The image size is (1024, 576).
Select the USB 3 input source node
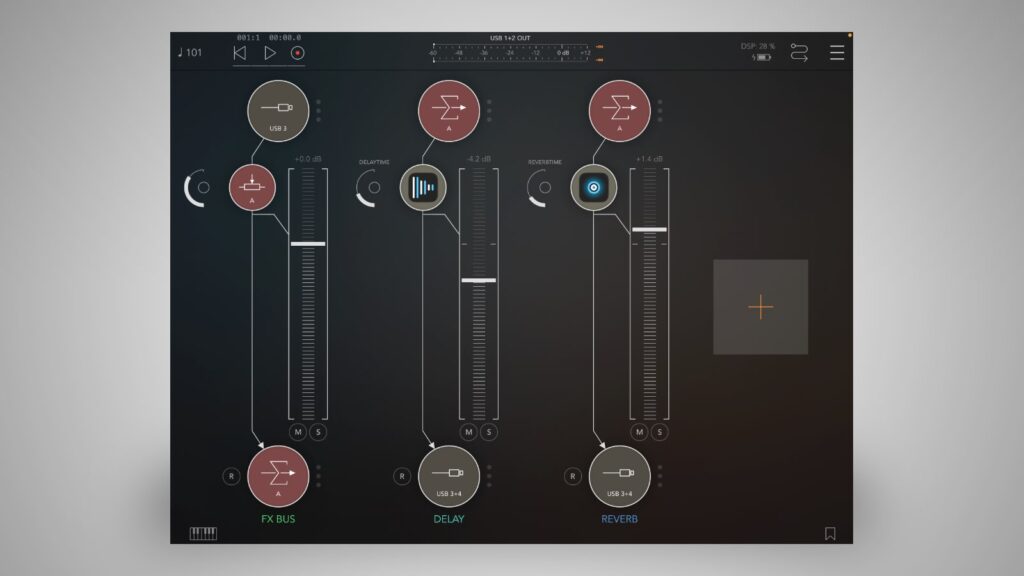(x=278, y=110)
